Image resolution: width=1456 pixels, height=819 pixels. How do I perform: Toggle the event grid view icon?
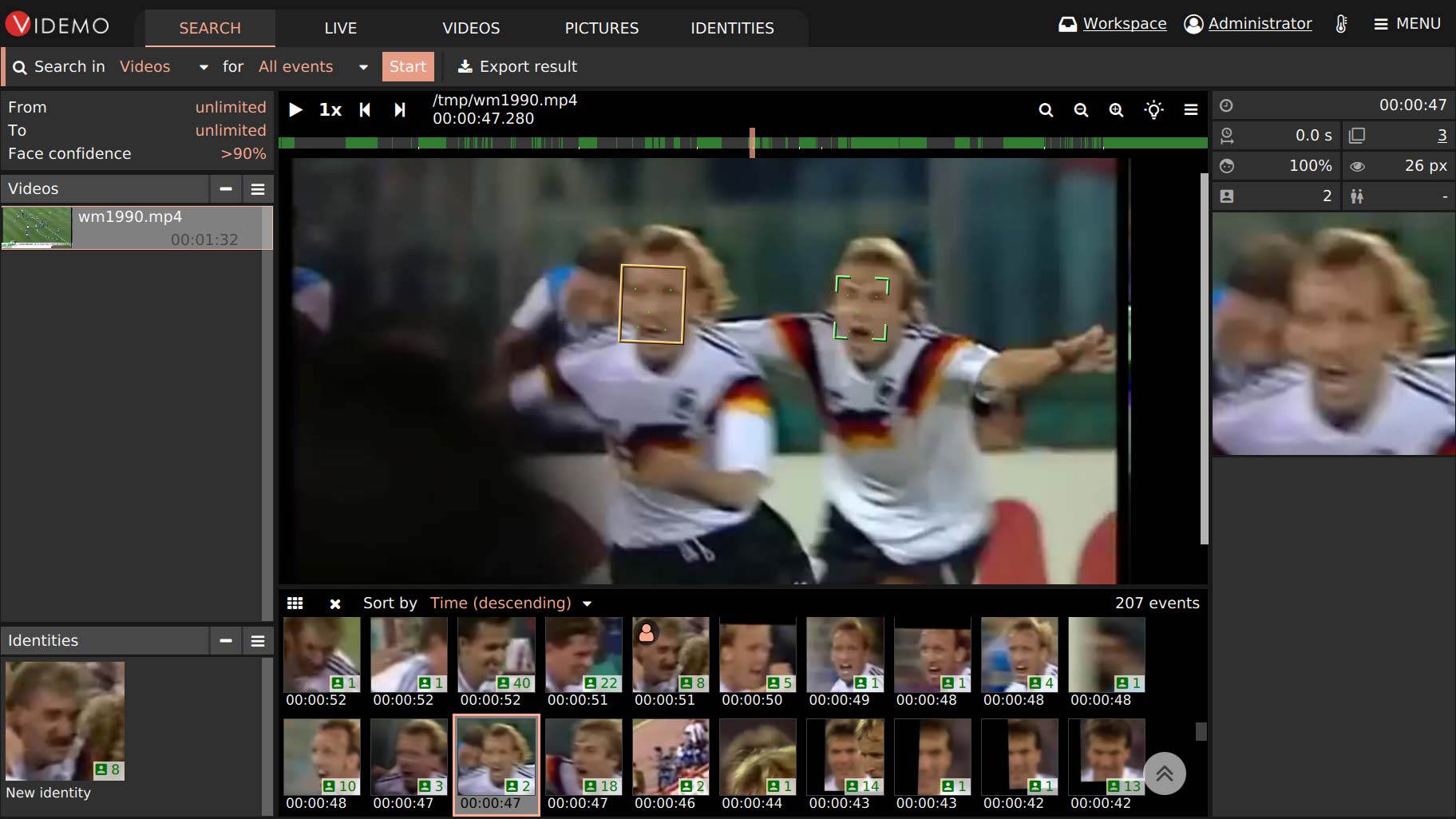pyautogui.click(x=295, y=603)
